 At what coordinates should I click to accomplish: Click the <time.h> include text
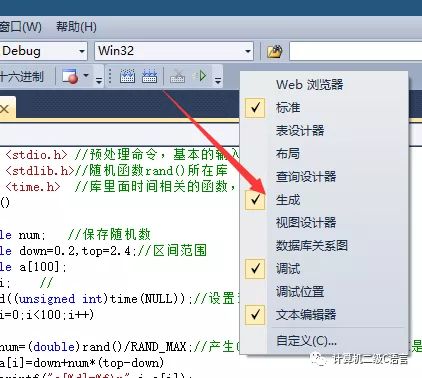click(x=33, y=187)
